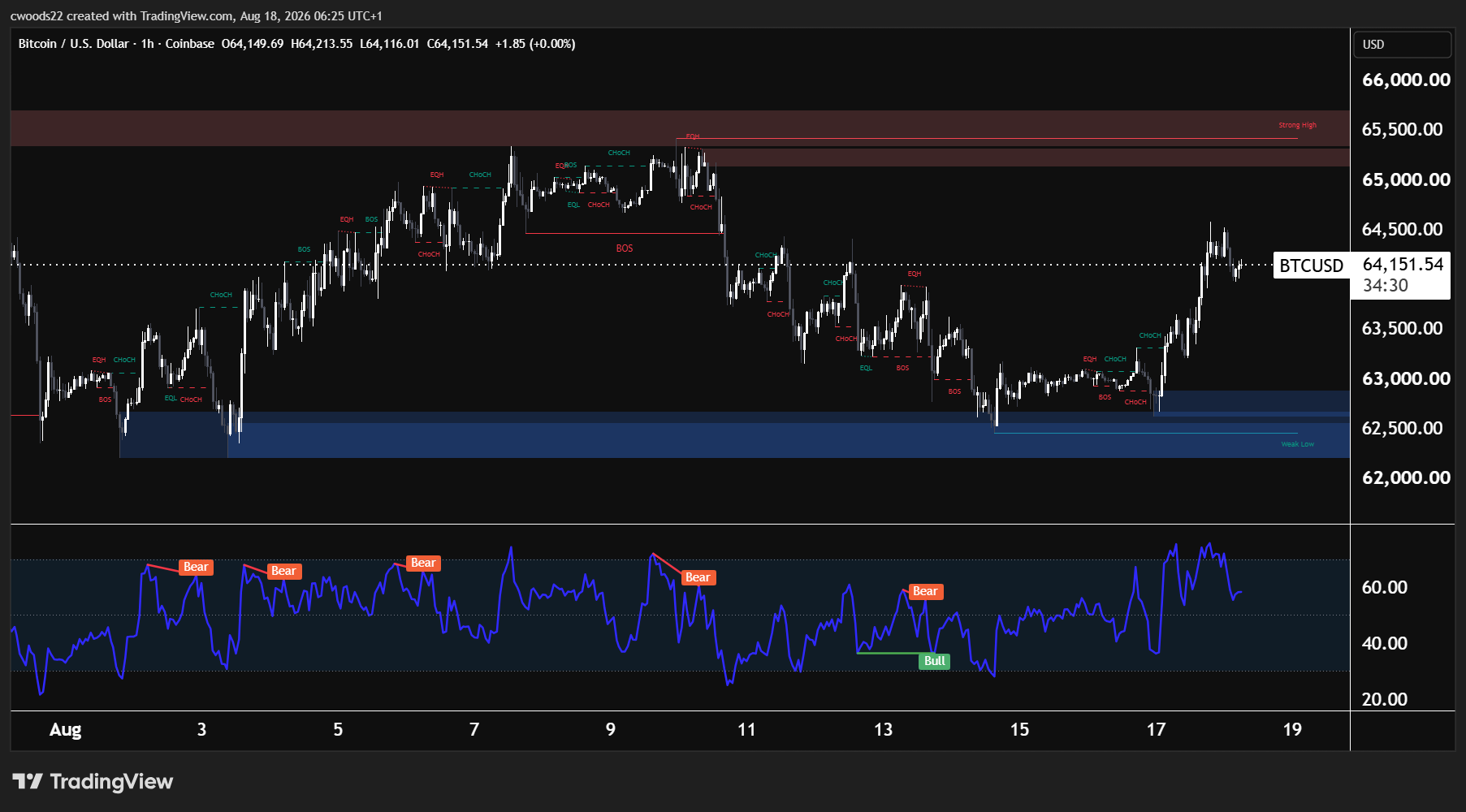Image resolution: width=1466 pixels, height=812 pixels.
Task: Click the open value O64,149.69
Action: 253,44
